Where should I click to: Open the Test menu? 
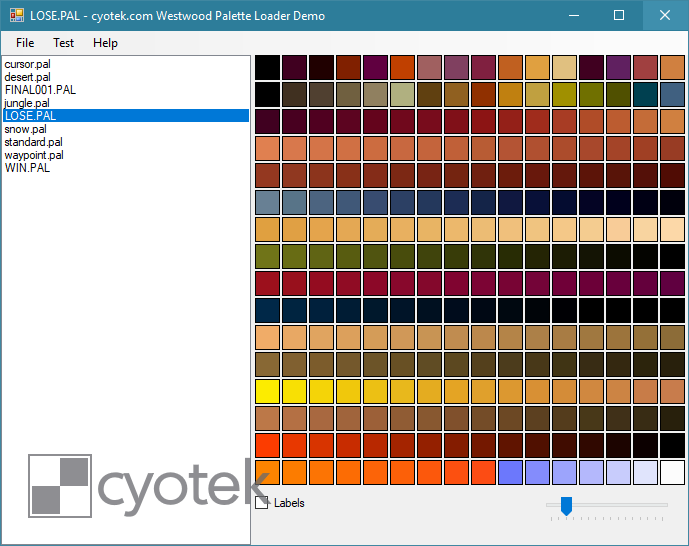click(x=63, y=43)
